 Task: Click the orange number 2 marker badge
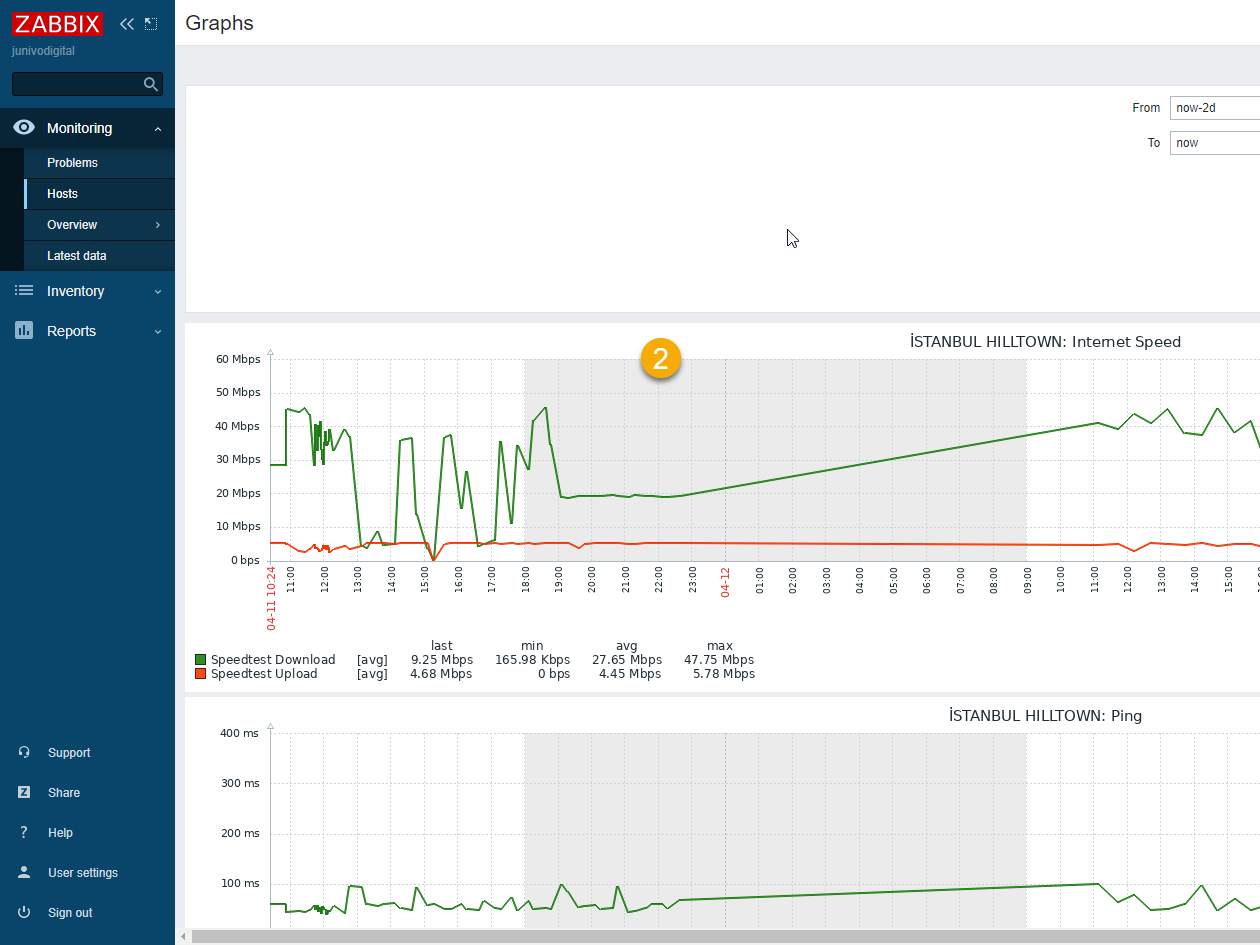tap(660, 358)
